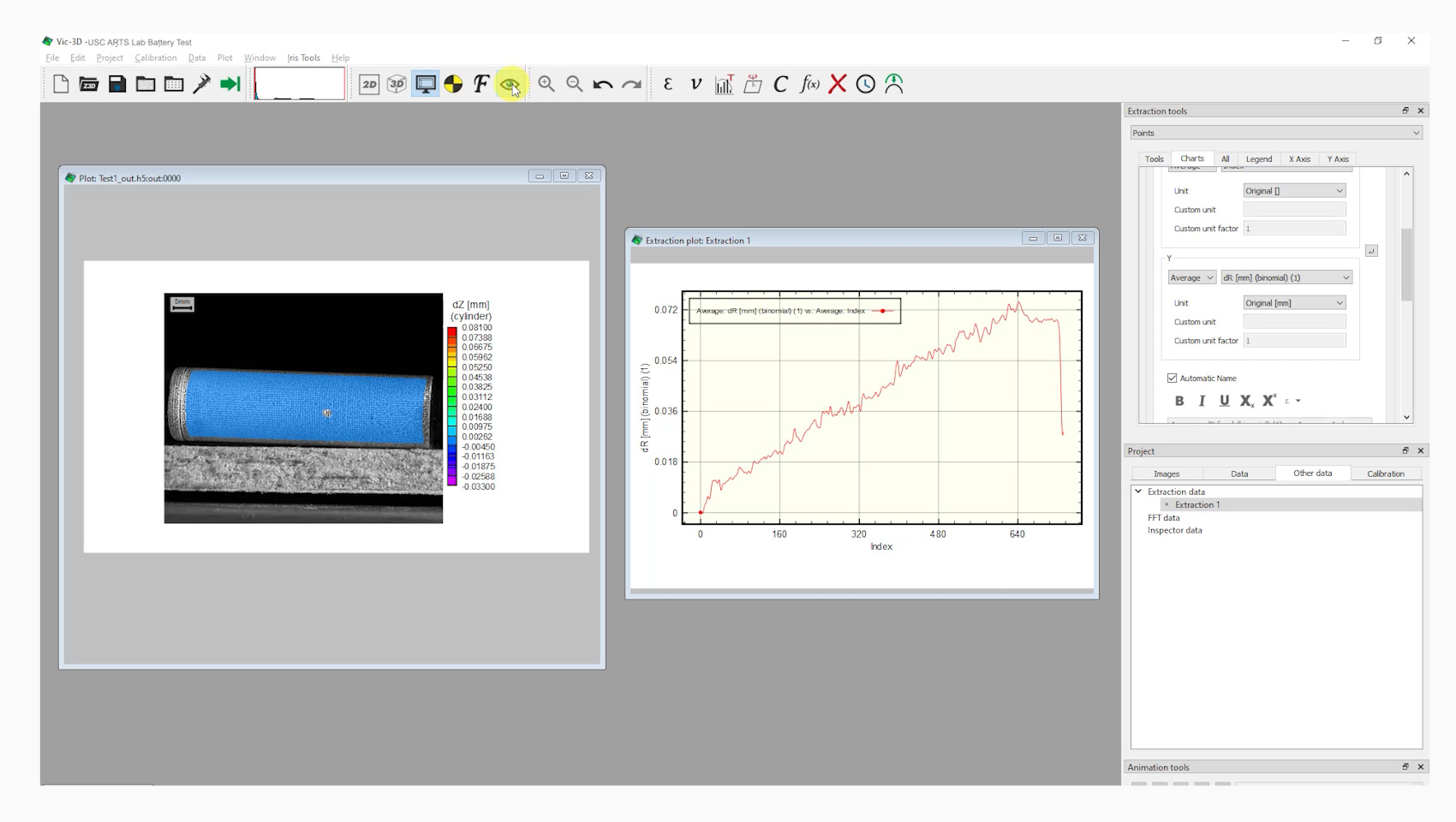Open the calipers measurement tool
Screen dimensions: 1456x822
point(202,84)
